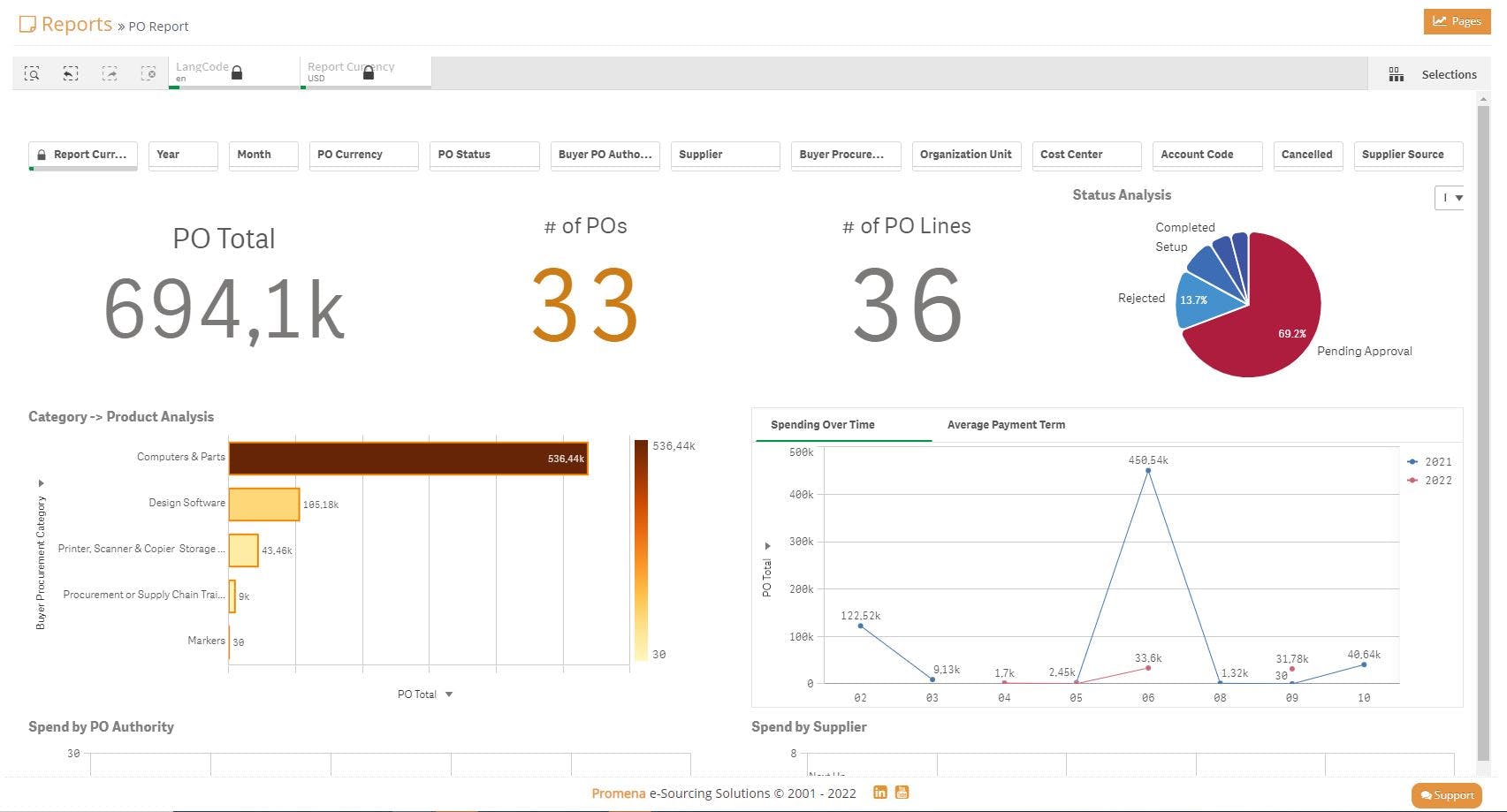Viewport: 1507px width, 812px height.
Task: Open Status Analysis measure dropdown
Action: pyautogui.click(x=1450, y=198)
